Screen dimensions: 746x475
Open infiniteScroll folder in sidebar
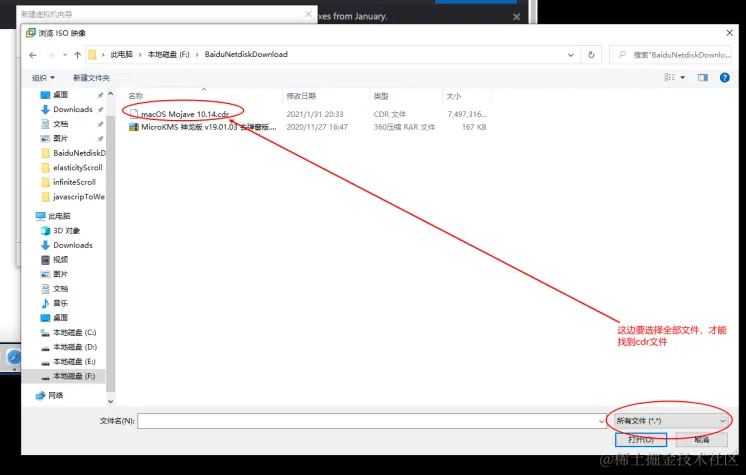(x=74, y=182)
